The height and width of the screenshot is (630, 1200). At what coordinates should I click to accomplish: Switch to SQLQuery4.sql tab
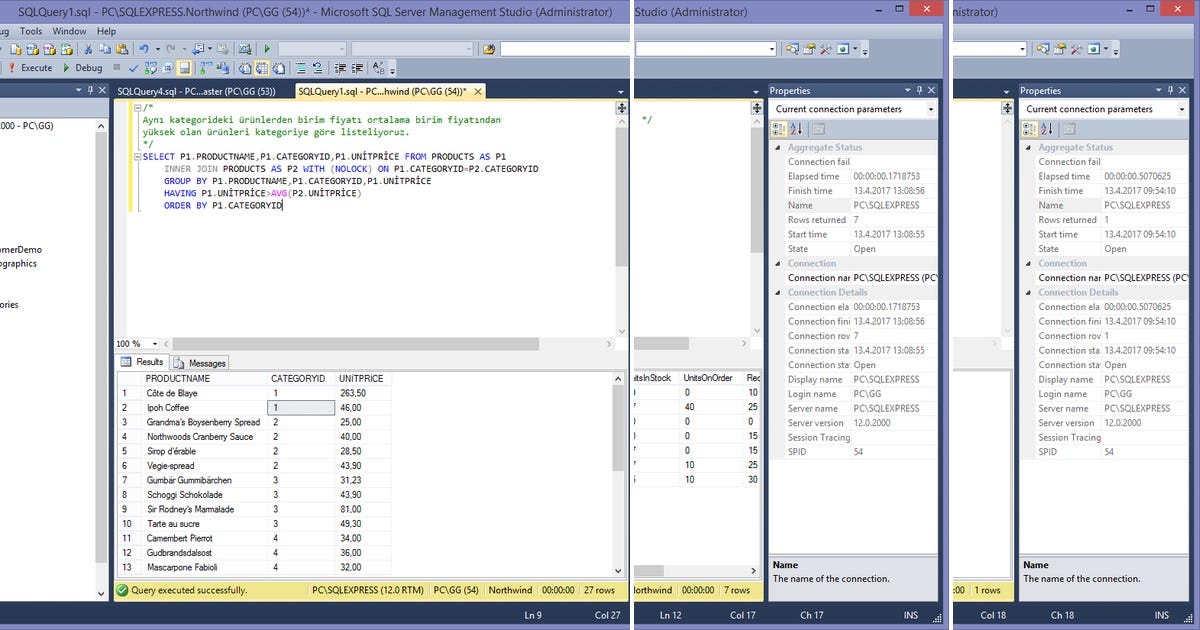click(x=196, y=91)
